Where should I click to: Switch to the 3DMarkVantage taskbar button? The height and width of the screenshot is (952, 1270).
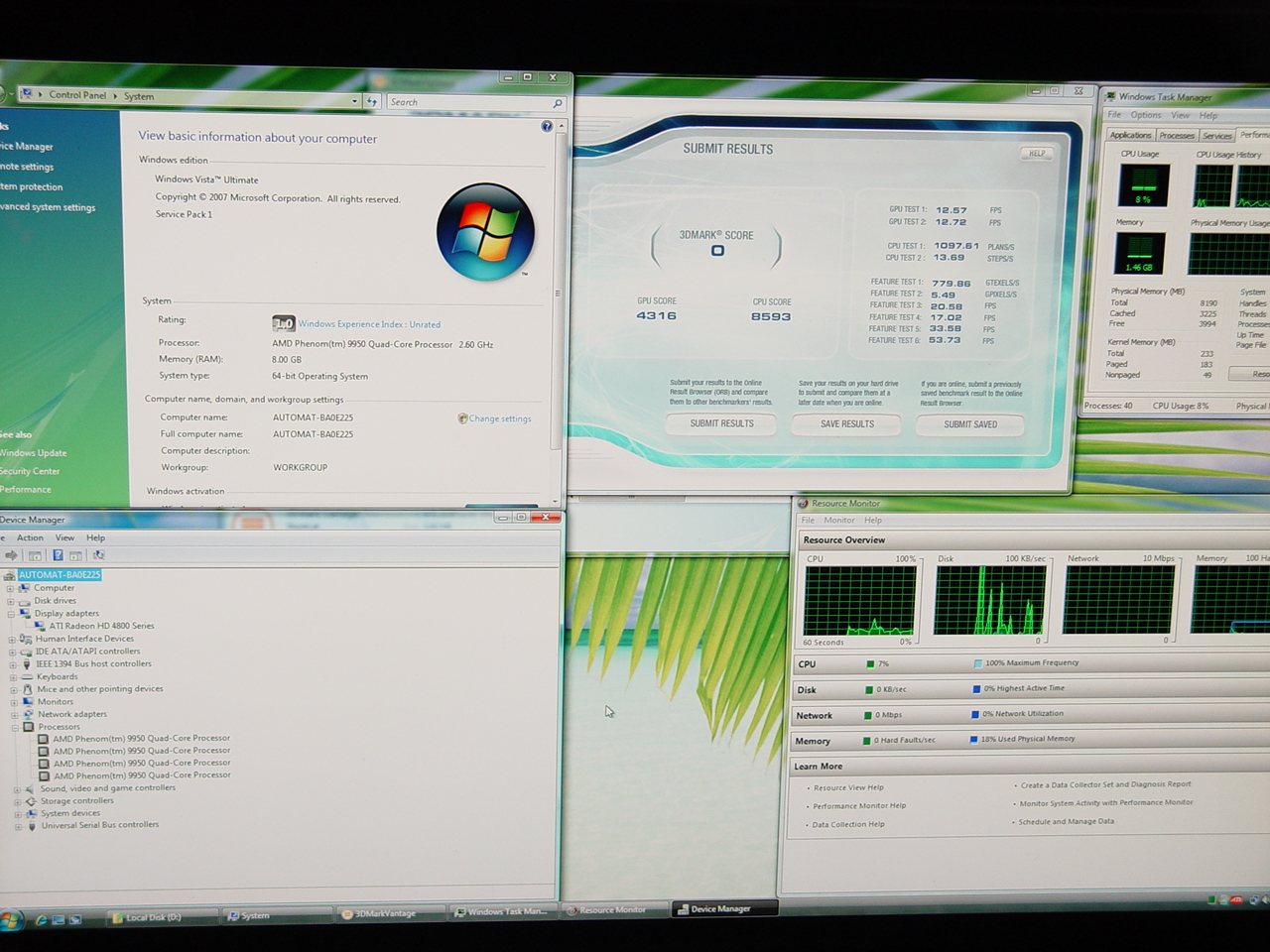click(x=389, y=913)
